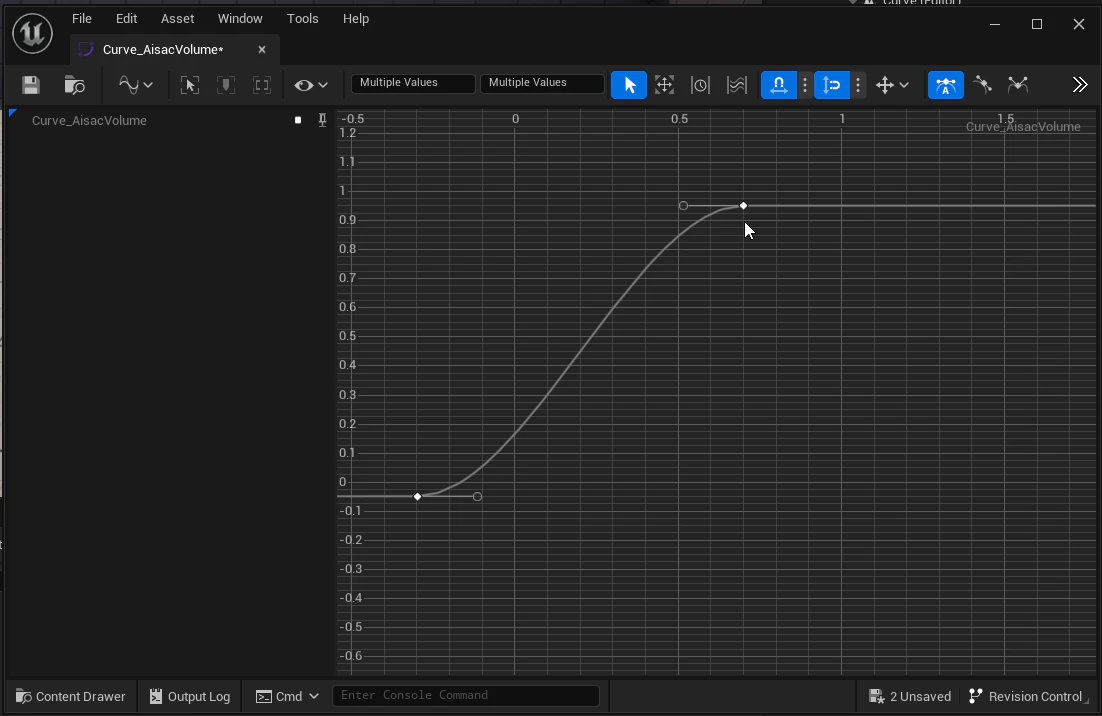
Task: Toggle value snapping magnet button
Action: point(831,85)
